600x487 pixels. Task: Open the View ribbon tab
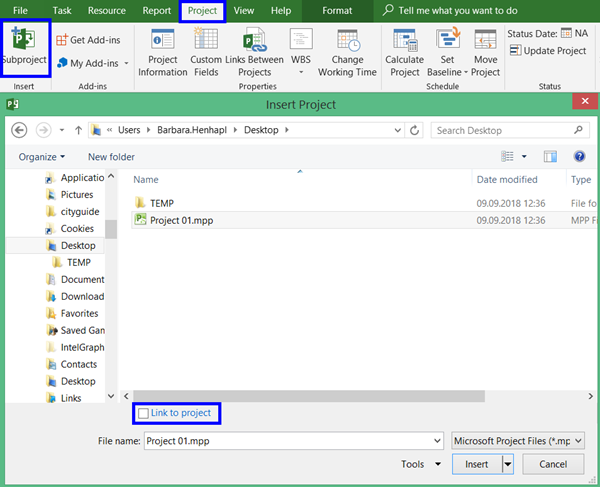coord(243,10)
